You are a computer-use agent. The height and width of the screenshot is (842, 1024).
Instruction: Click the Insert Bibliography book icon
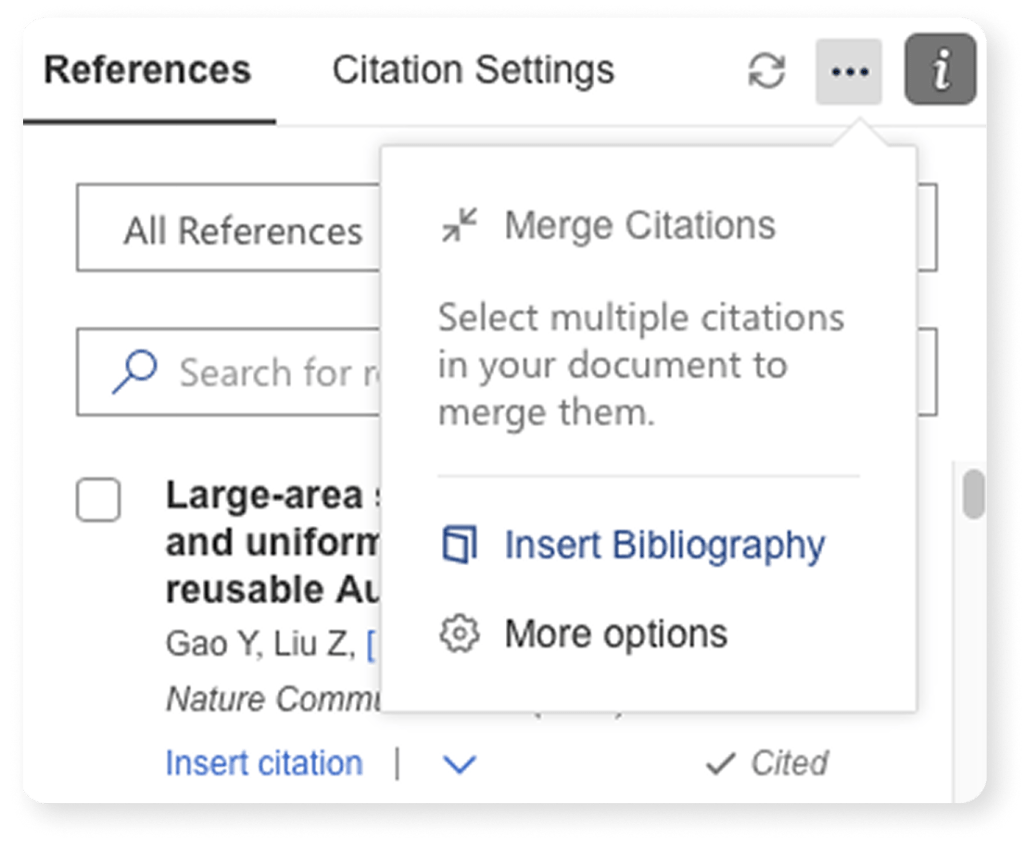460,546
